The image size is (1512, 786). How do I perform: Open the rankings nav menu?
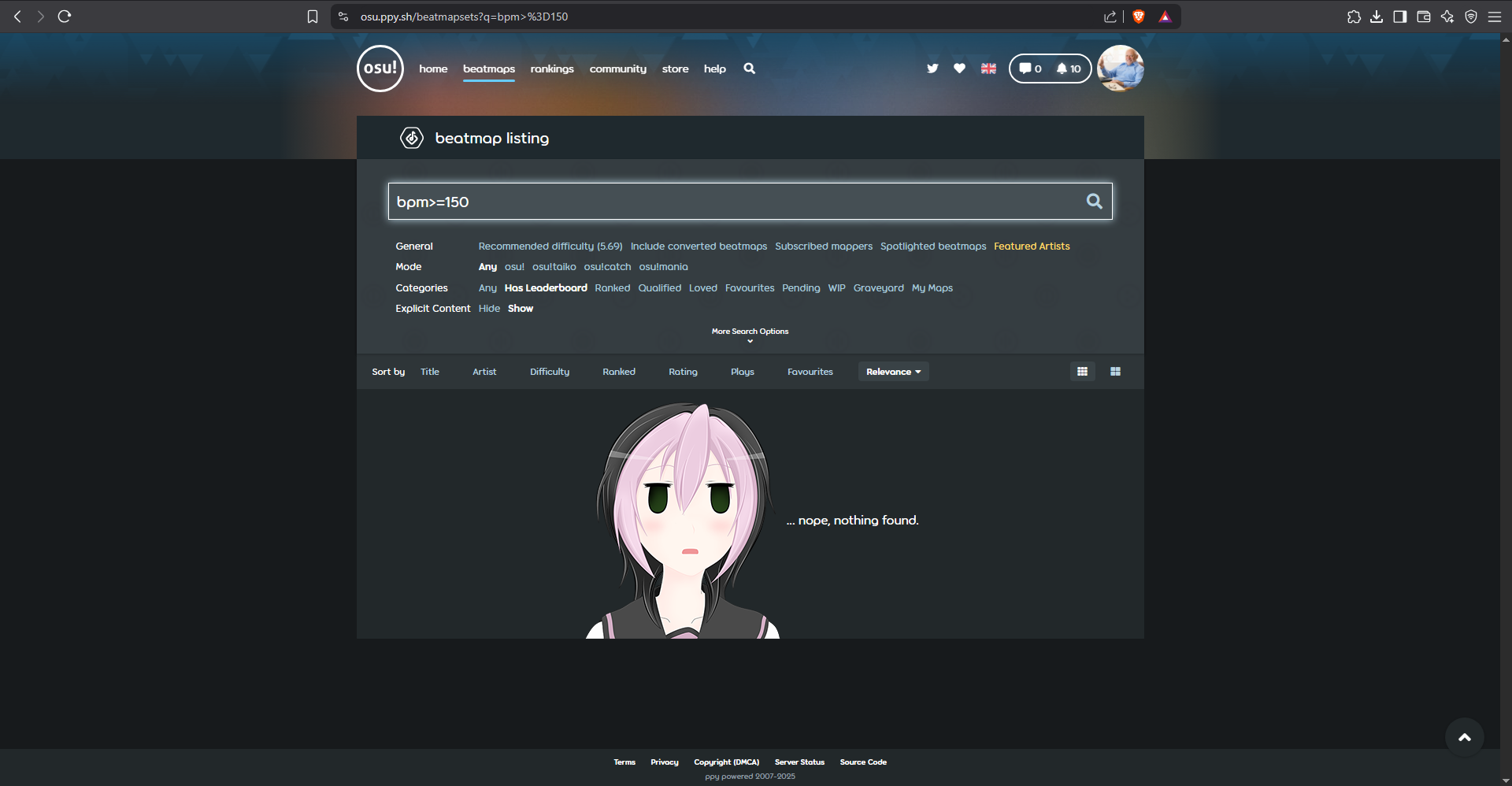[552, 69]
